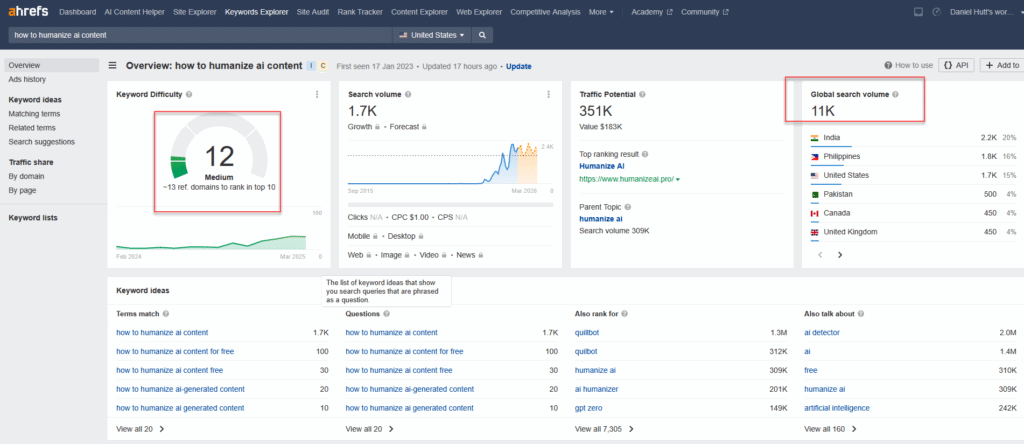Screen dimensions: 1024x444
Task: Expand the More menu in navigation
Action: 601,12
